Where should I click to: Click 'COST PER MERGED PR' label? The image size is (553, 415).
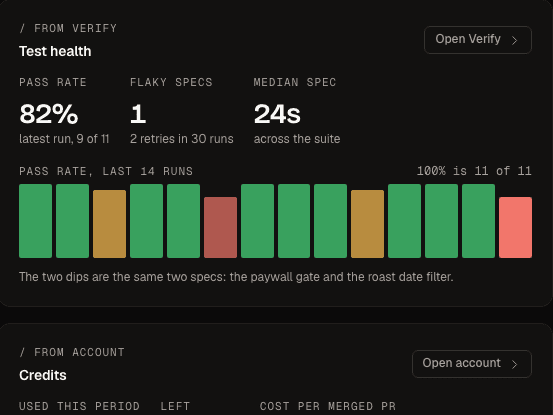328,406
